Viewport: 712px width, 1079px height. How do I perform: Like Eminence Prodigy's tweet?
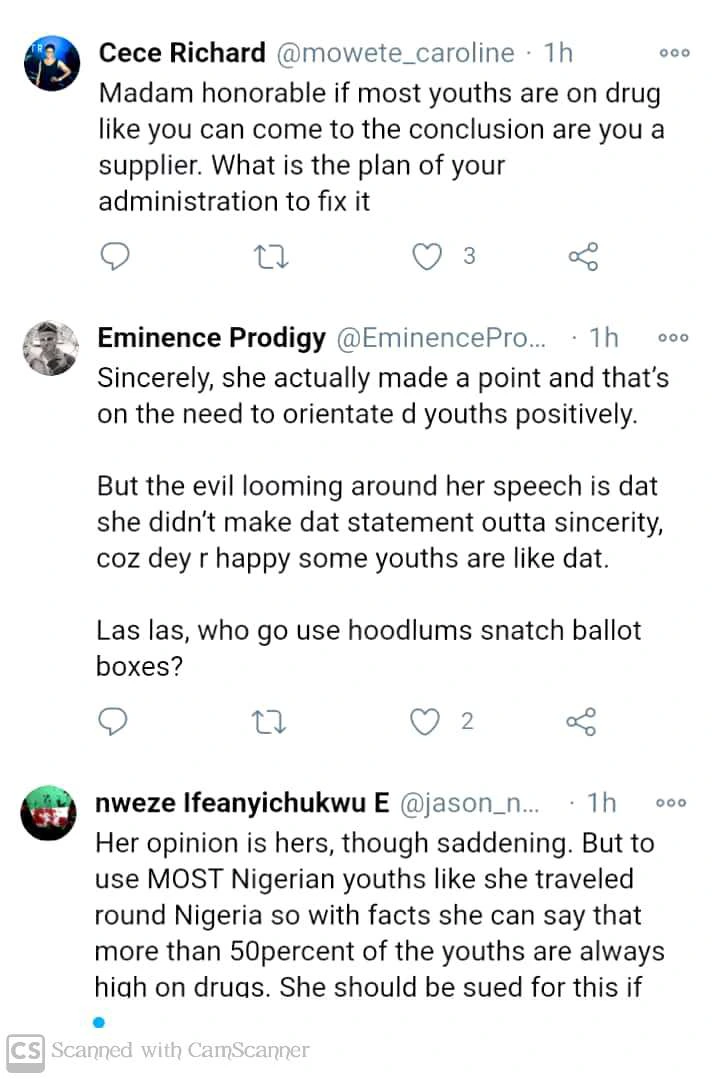[x=428, y=721]
